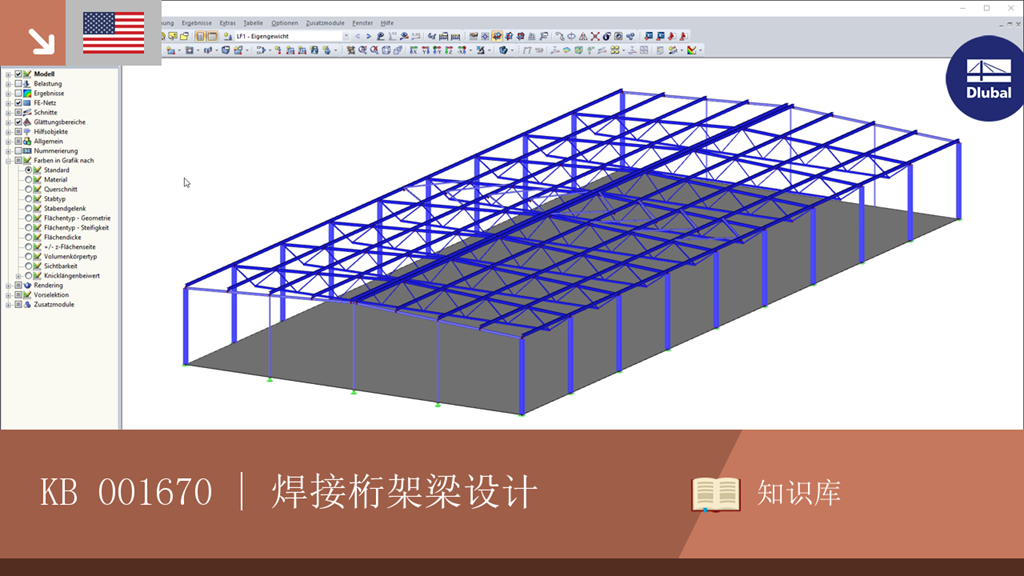
Task: Click the red X toolbar icon
Action: tap(595, 37)
